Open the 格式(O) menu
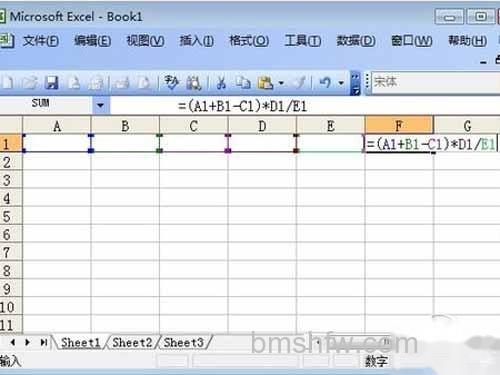The height and width of the screenshot is (375, 500). click(x=249, y=41)
